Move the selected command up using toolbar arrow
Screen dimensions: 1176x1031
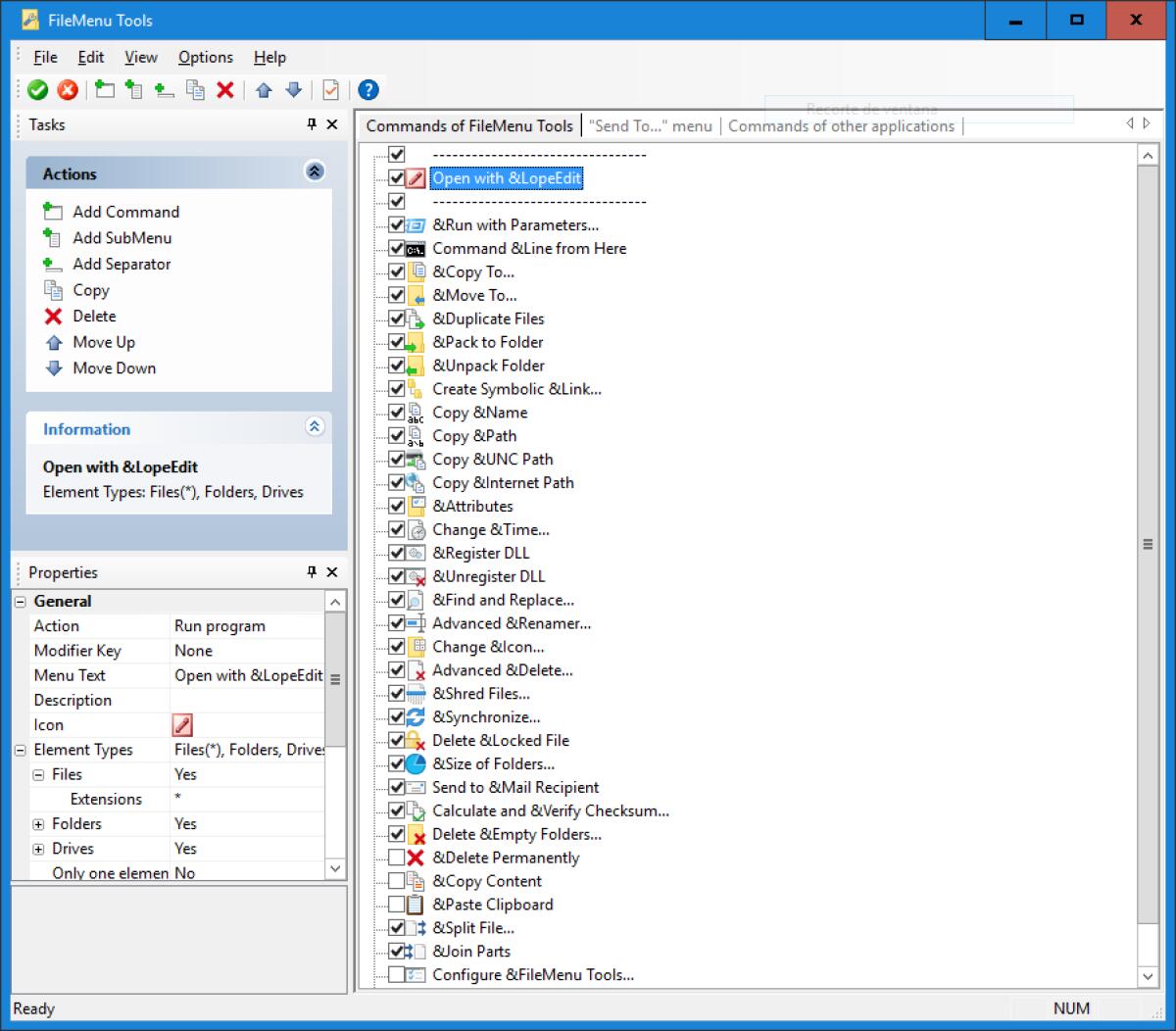pos(263,89)
